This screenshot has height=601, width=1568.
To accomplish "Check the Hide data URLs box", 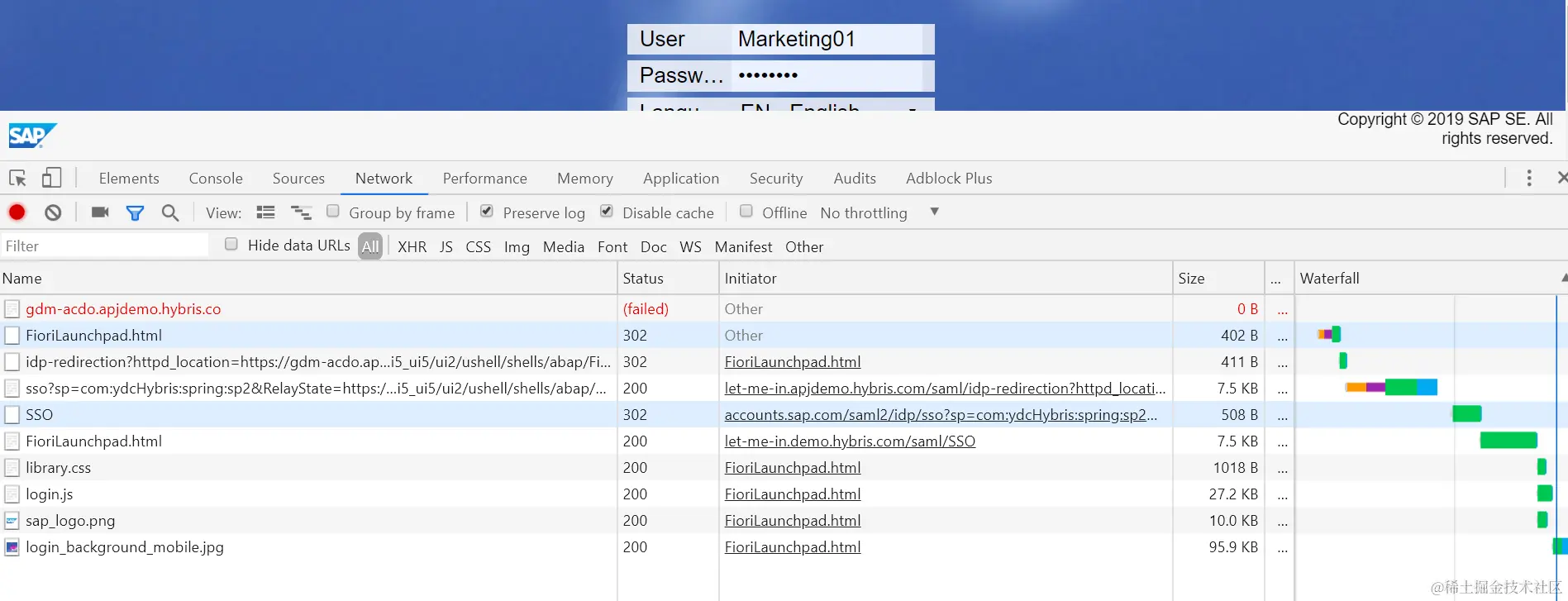I will [x=231, y=245].
